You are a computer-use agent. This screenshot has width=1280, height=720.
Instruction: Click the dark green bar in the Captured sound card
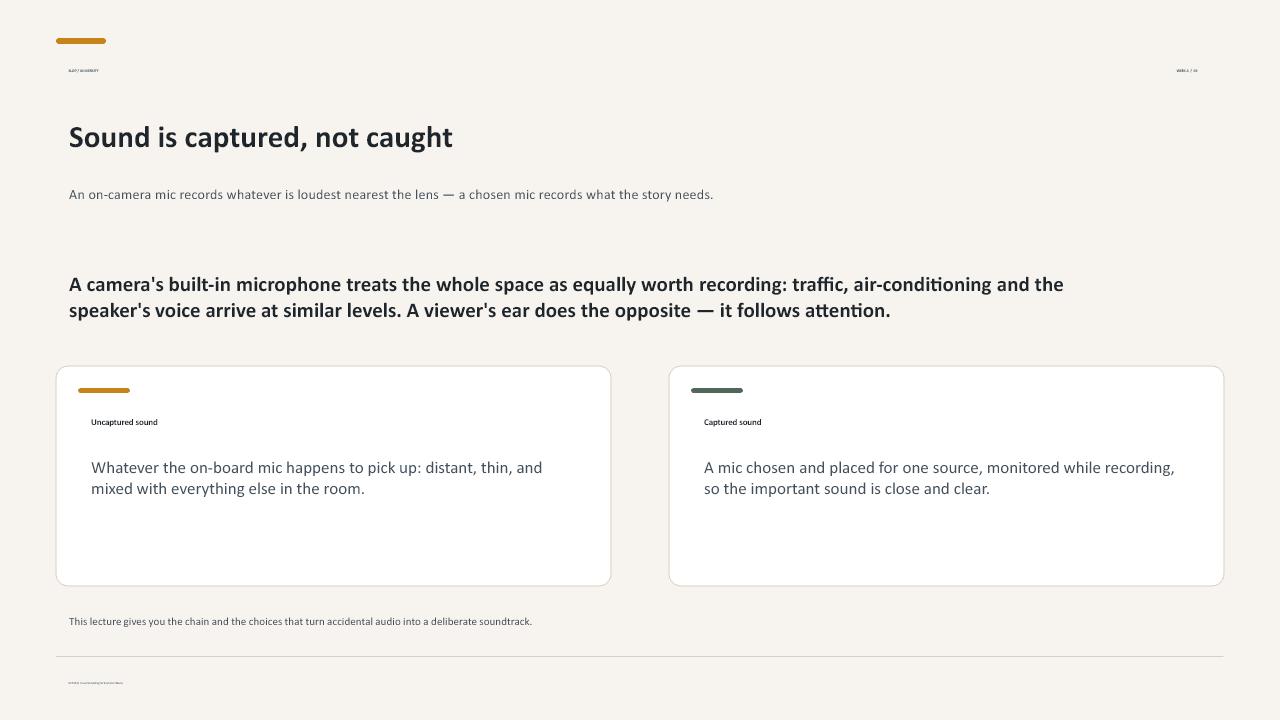click(717, 390)
